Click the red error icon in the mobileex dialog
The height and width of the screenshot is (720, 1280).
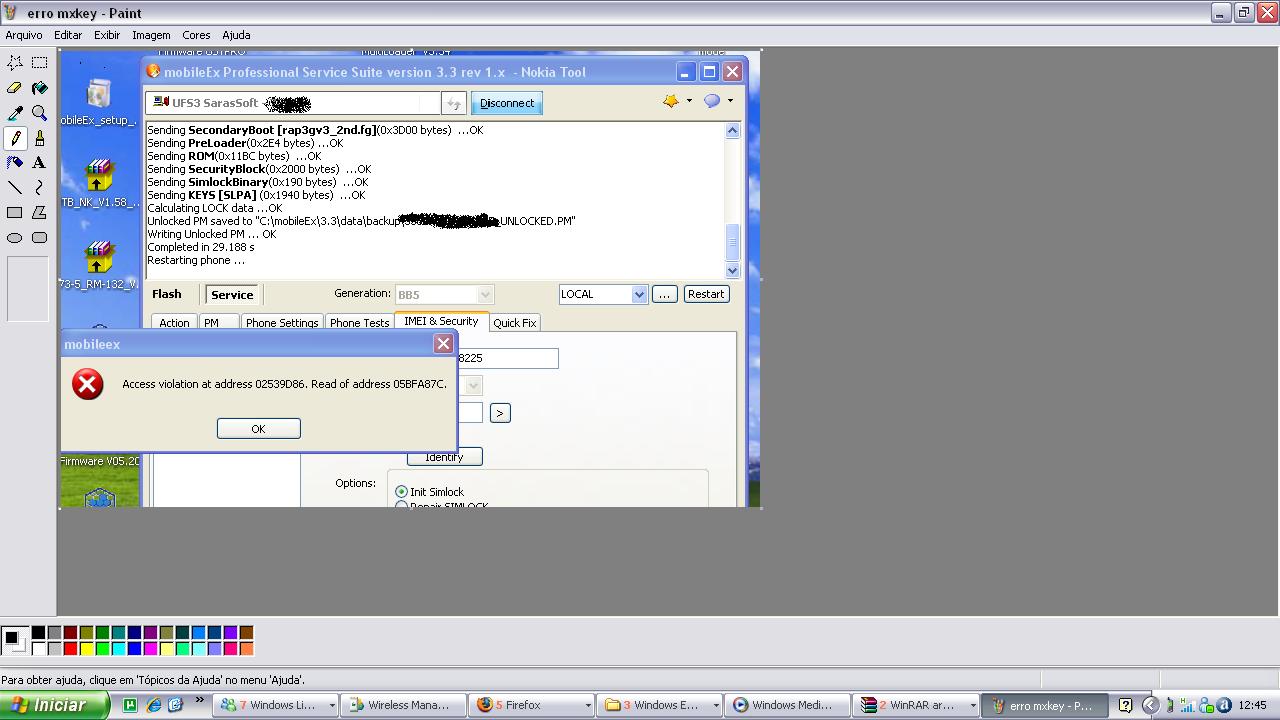point(88,384)
